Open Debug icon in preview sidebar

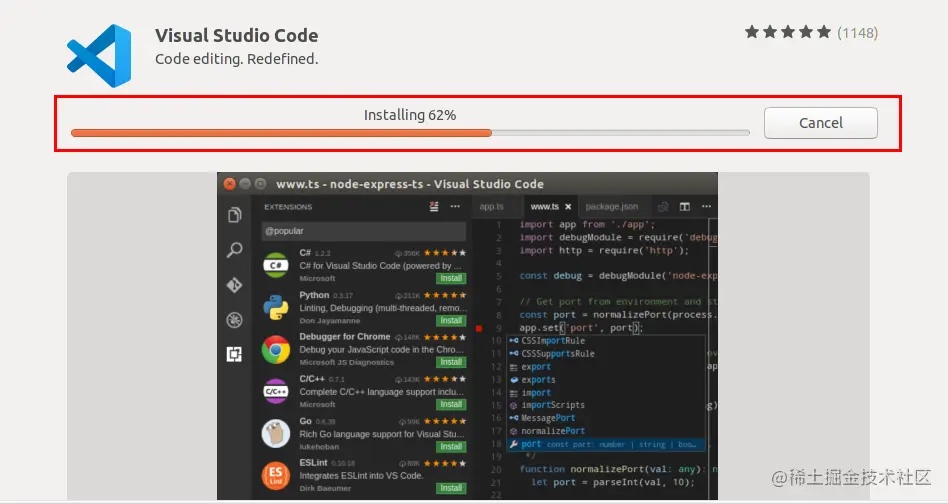point(235,320)
